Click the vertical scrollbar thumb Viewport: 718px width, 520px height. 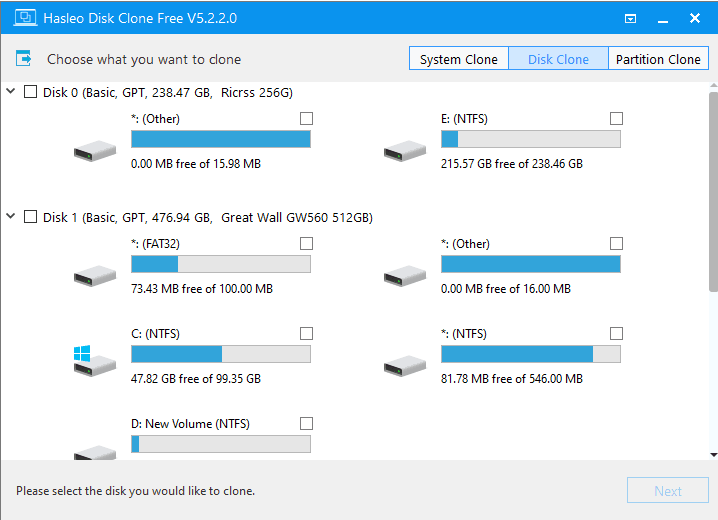[x=713, y=191]
